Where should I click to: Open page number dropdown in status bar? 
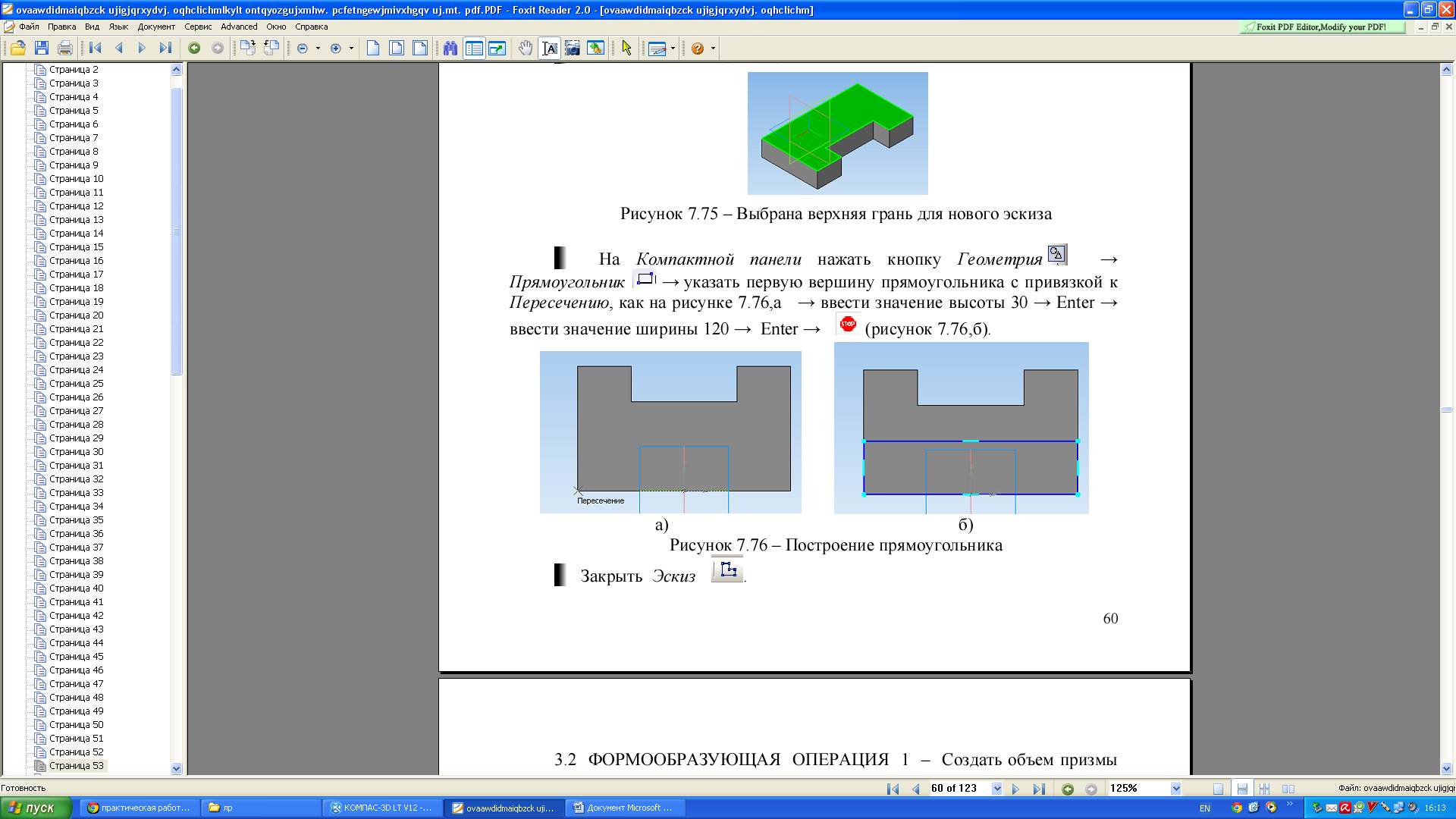coord(997,789)
